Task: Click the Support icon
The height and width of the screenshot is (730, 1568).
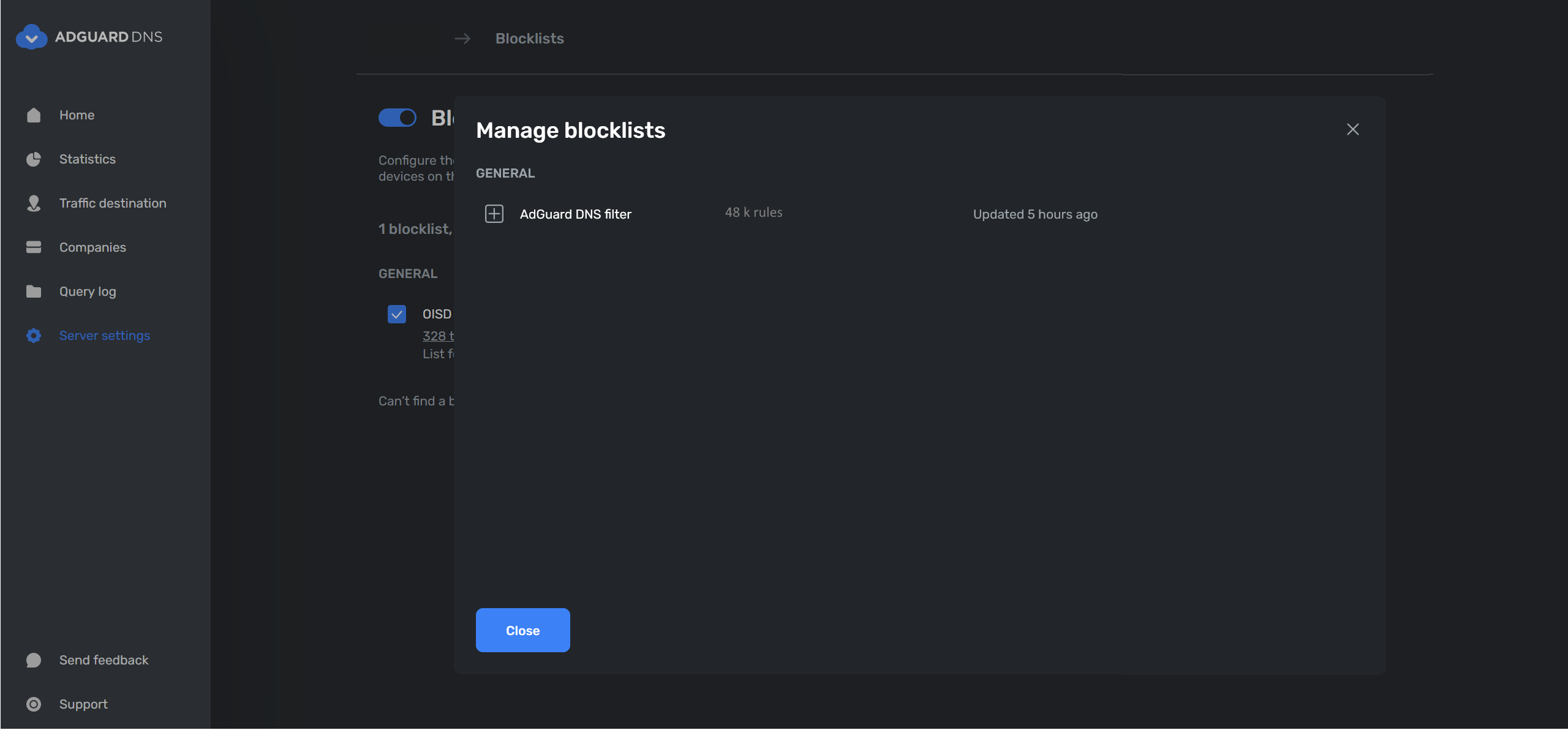Action: click(x=34, y=704)
